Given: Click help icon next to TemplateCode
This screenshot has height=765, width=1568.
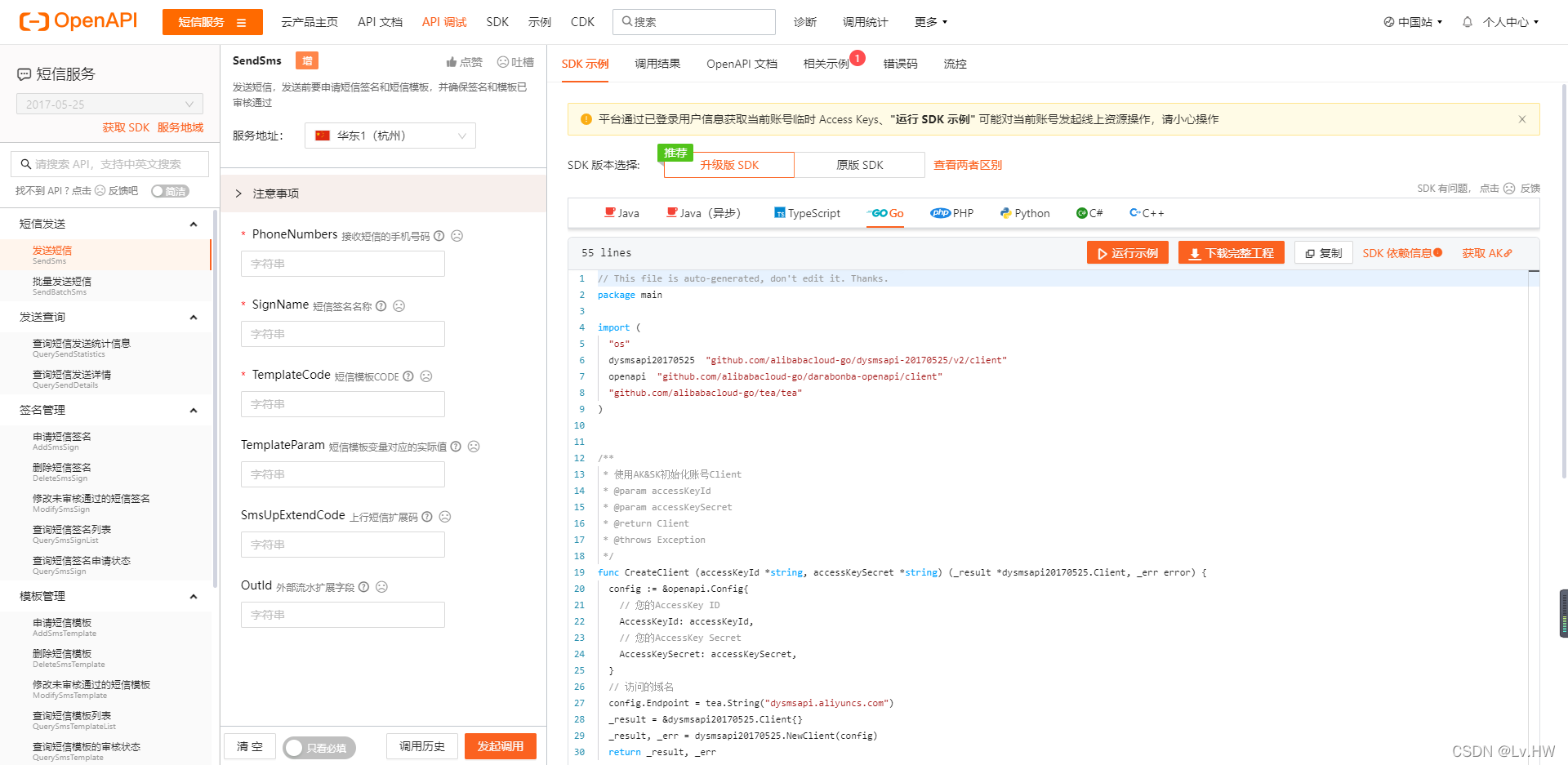Looking at the screenshot, I should (x=408, y=376).
